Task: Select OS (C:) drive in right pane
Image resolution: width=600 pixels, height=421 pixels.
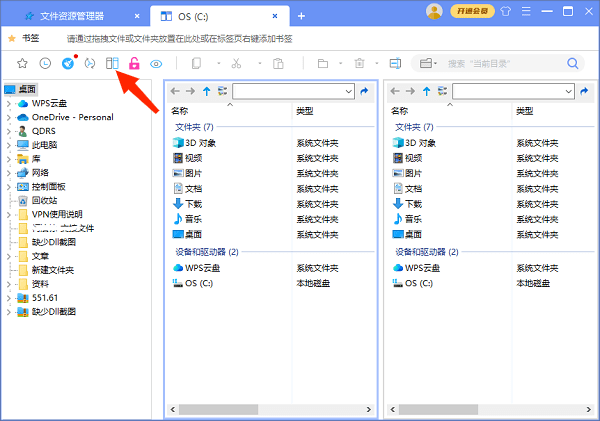Action: (x=421, y=283)
